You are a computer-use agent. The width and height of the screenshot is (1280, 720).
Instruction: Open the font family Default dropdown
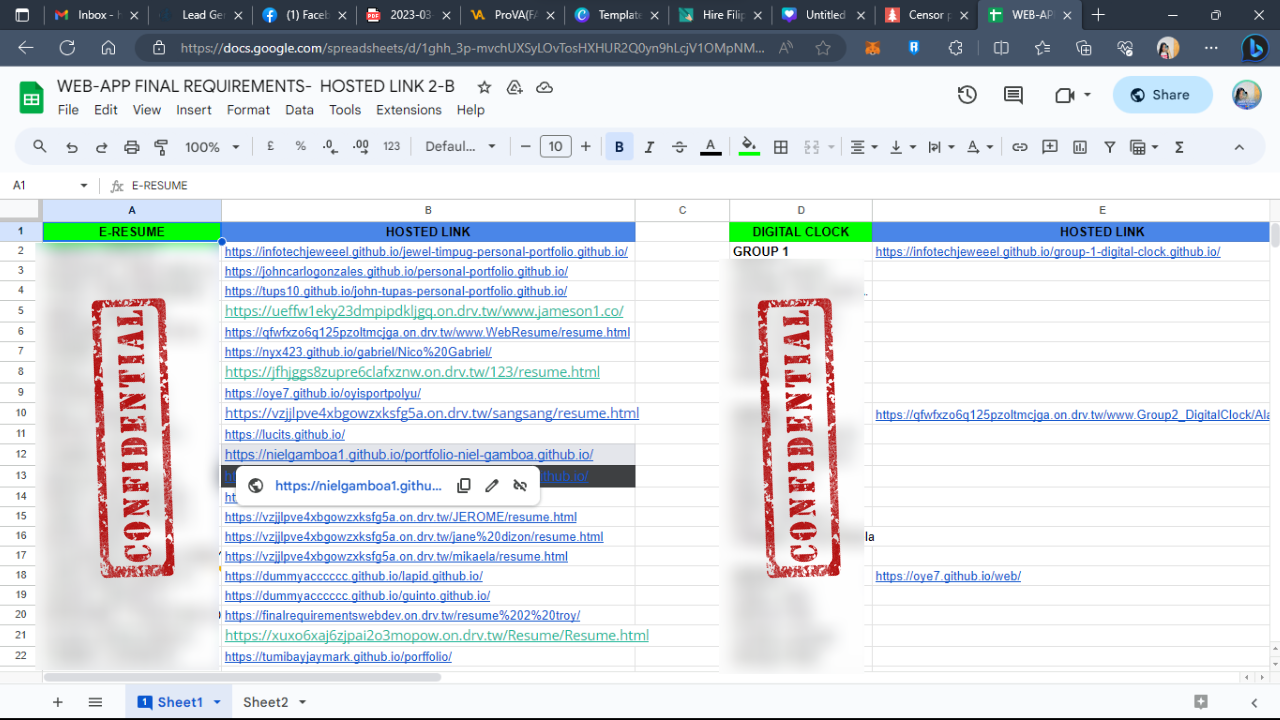coord(460,147)
